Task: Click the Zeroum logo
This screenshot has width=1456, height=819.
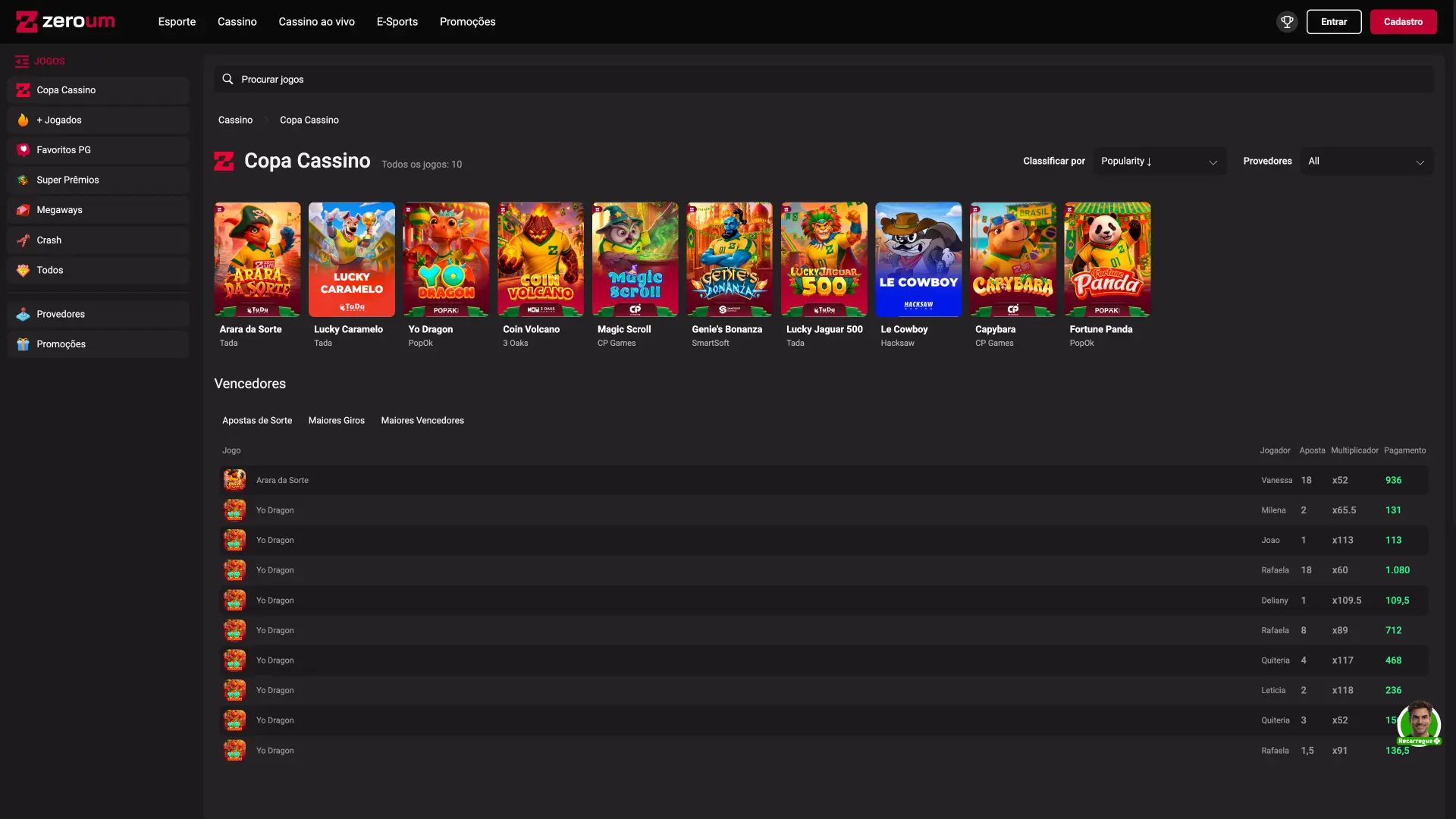Action: click(x=65, y=21)
